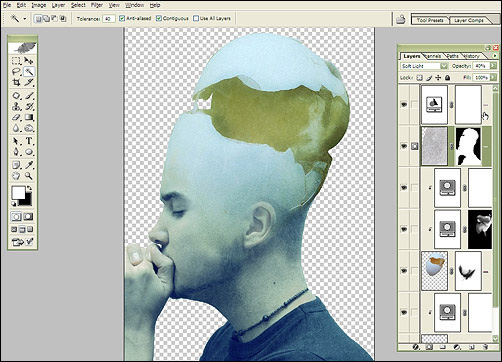The width and height of the screenshot is (502, 362).
Task: Select the Eyedropper tool
Action: 29,165
